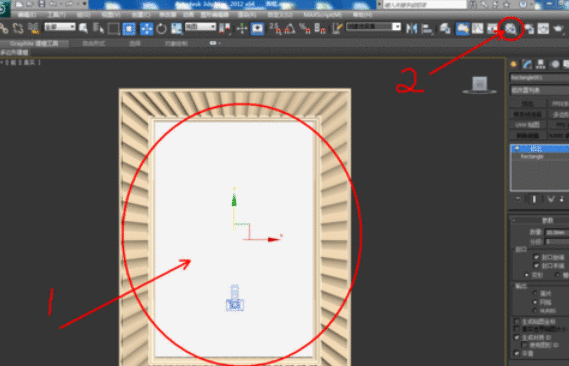This screenshot has width=569, height=366.
Task: Open the Create command panel tab
Action: [513, 65]
